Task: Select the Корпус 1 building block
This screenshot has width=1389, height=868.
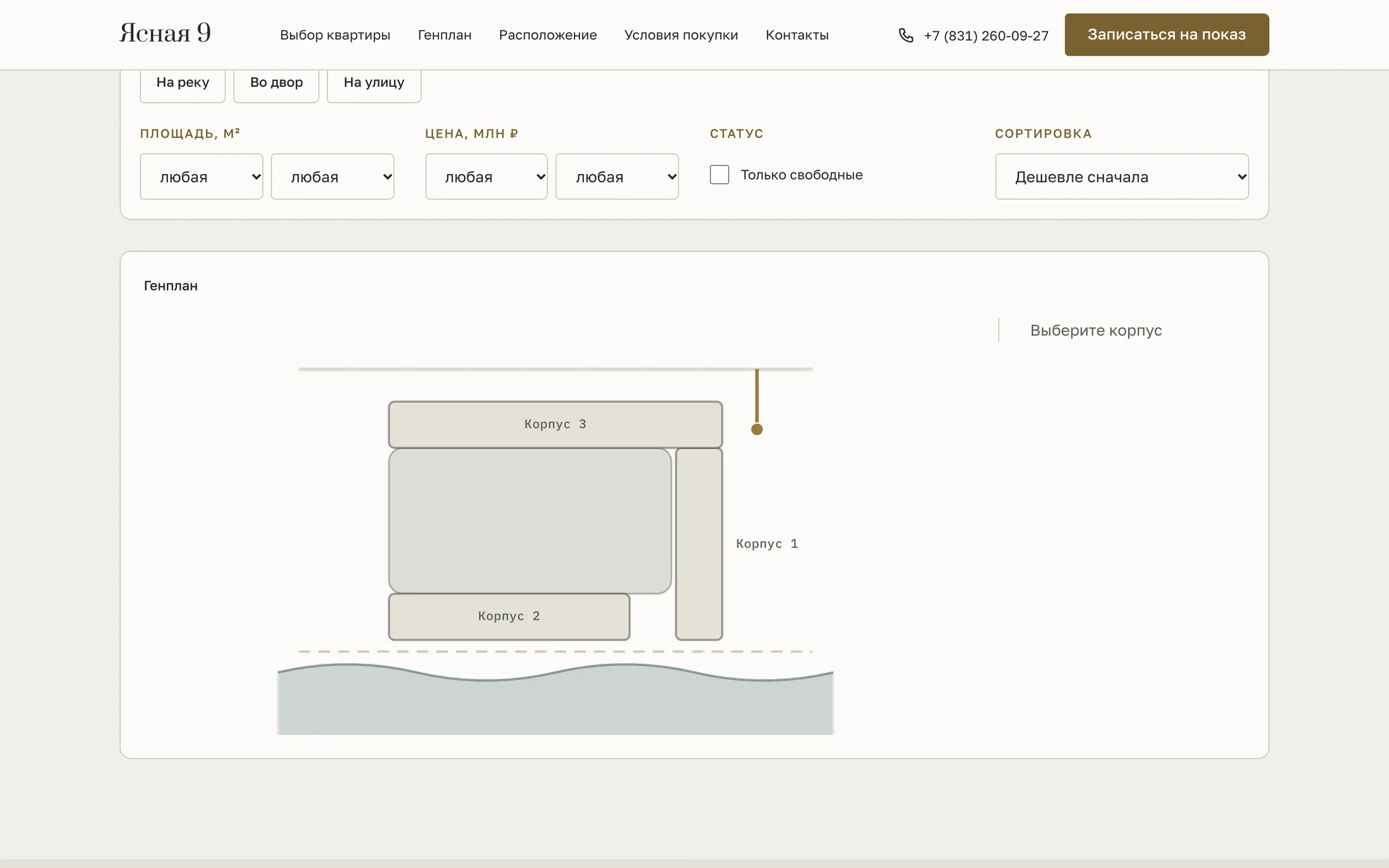Action: [x=699, y=544]
